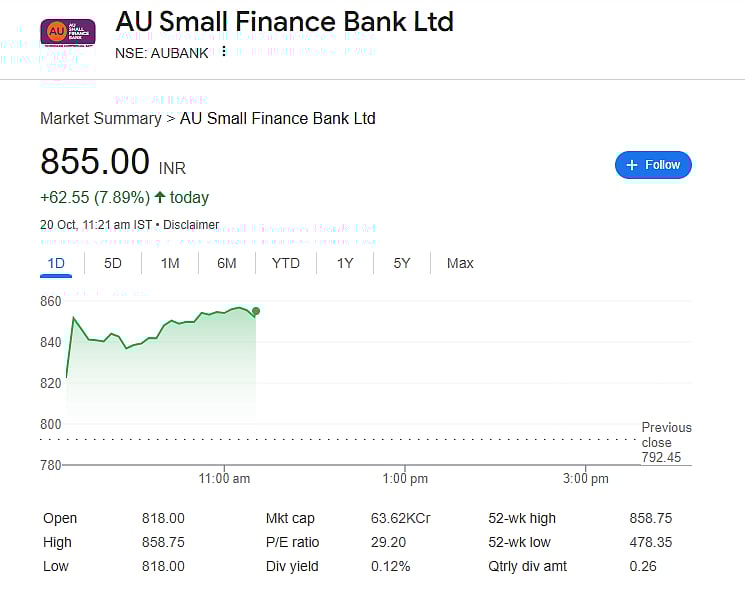Click the 11:00 am axis label
Viewport: 745px width, 592px height.
point(225,479)
